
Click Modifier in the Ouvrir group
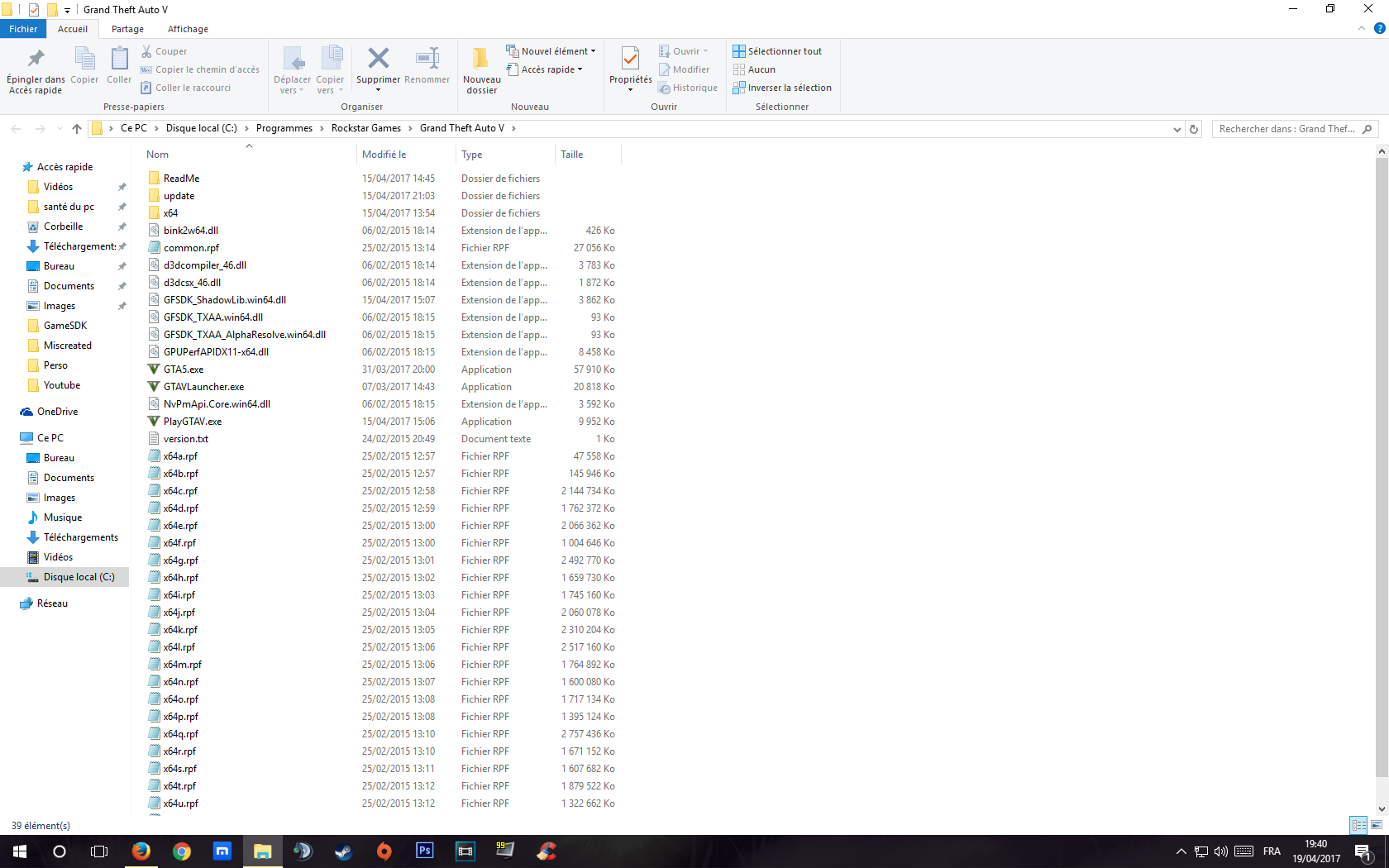click(x=684, y=69)
